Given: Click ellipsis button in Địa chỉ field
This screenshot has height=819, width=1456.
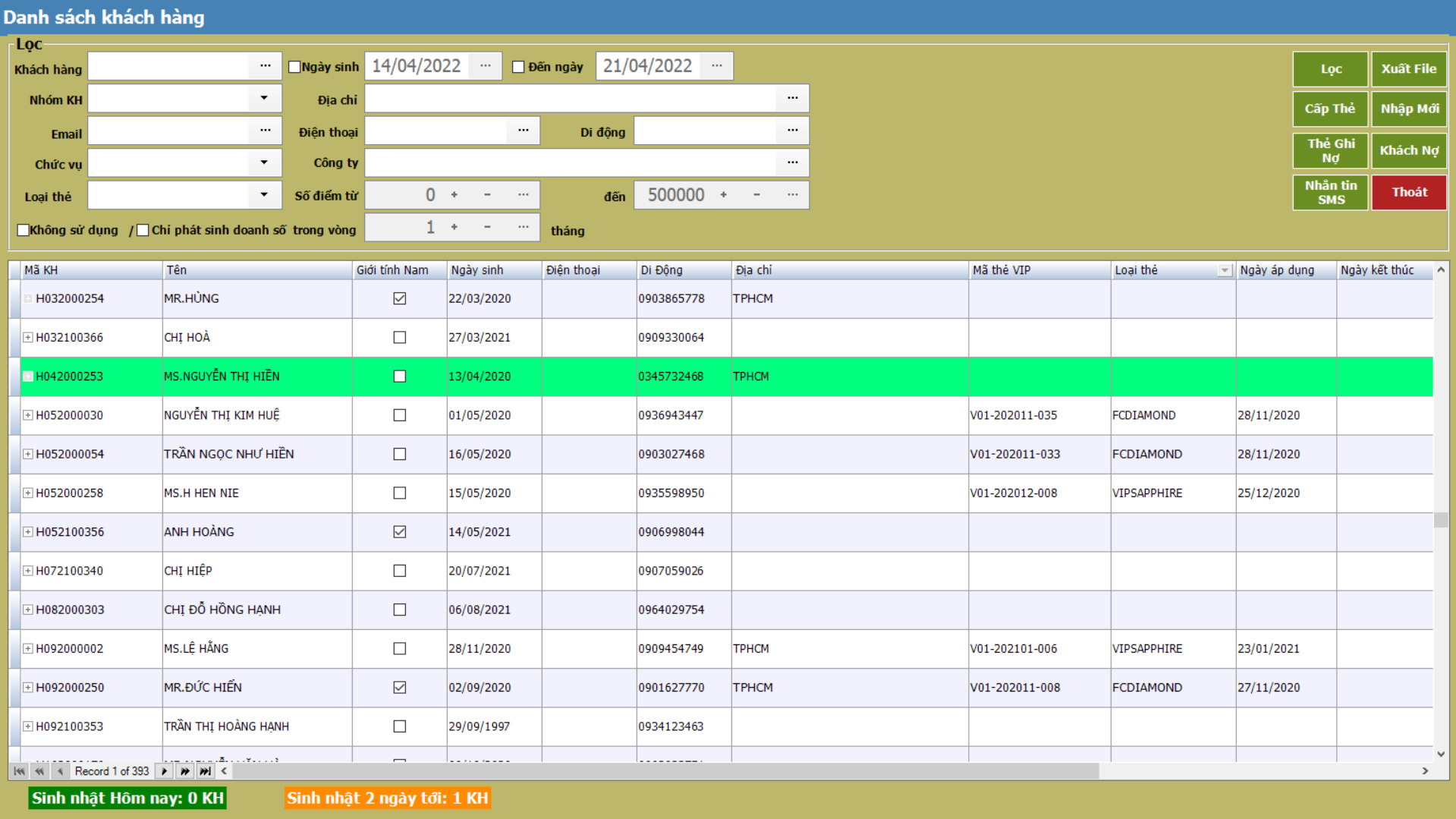Looking at the screenshot, I should (x=792, y=99).
